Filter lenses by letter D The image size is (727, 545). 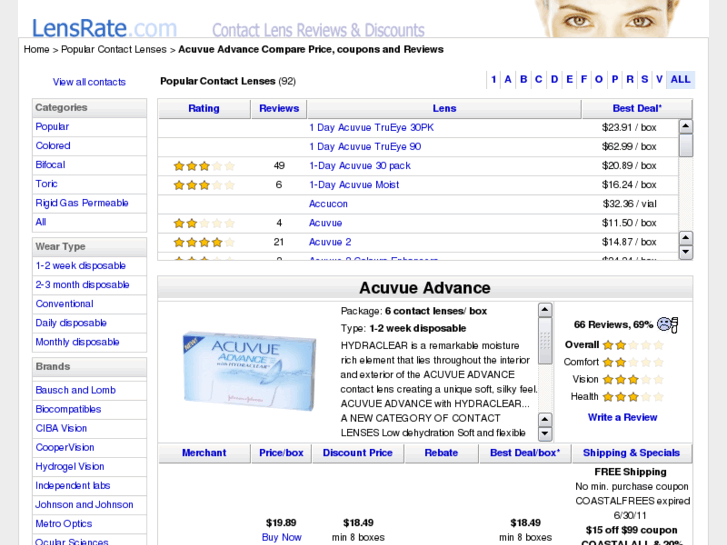pos(554,79)
